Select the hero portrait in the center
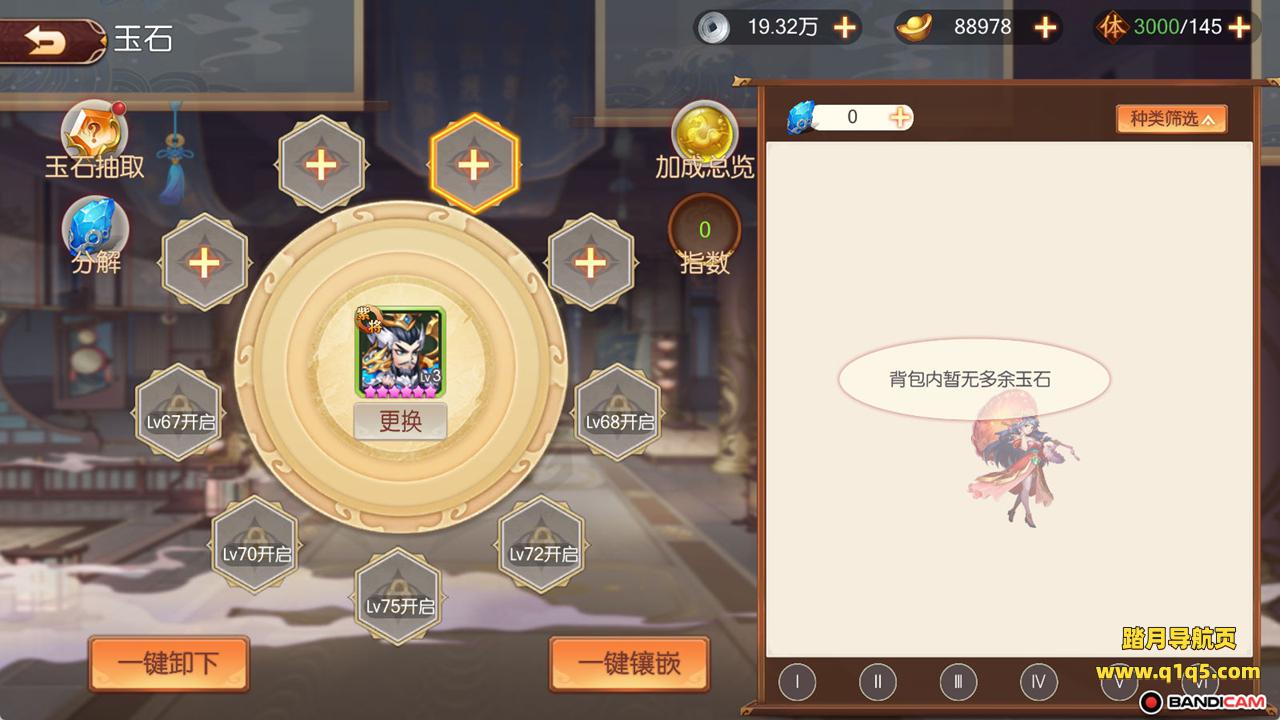The height and width of the screenshot is (720, 1280). 400,354
